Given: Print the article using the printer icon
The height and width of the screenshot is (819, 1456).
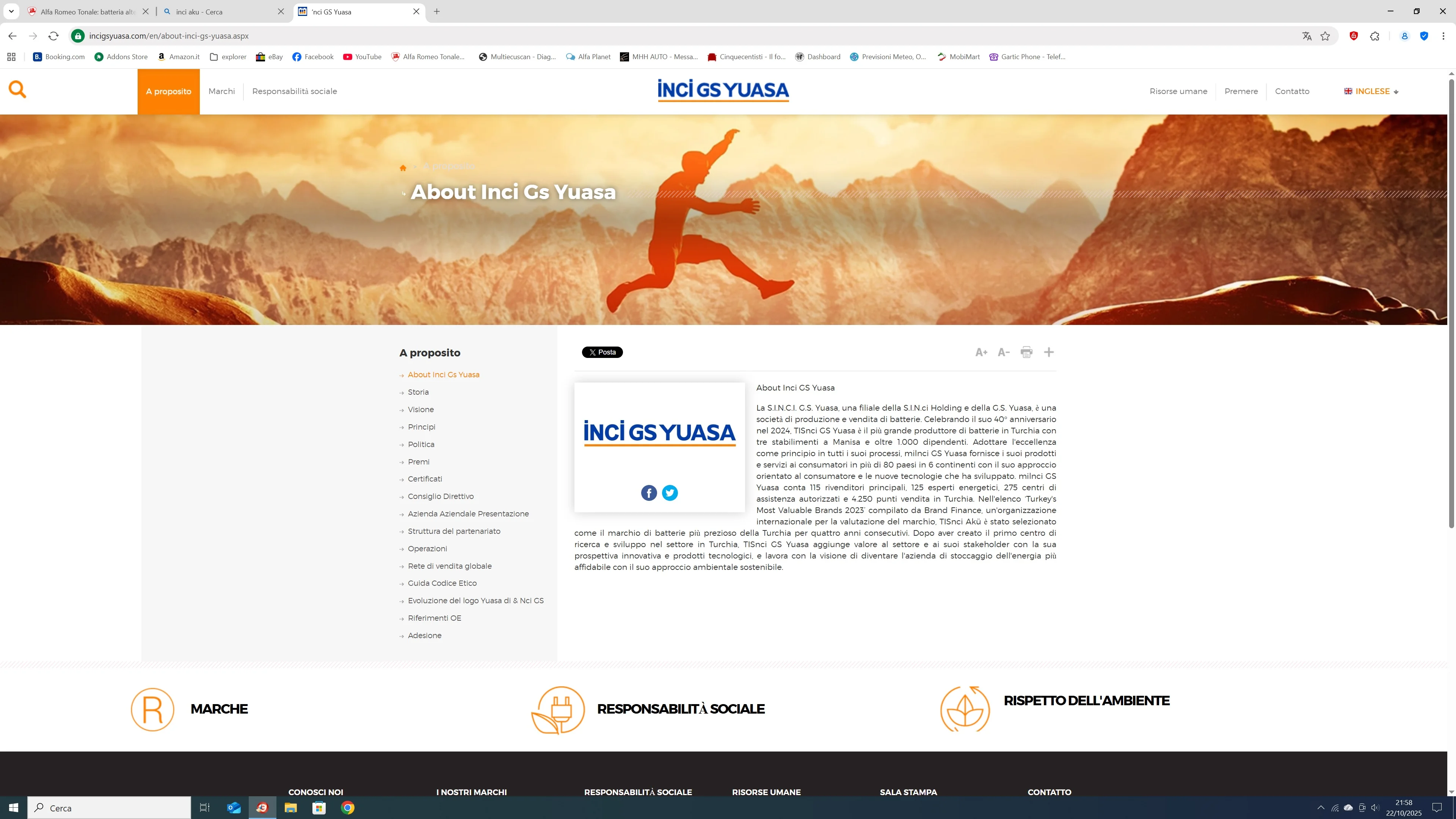Looking at the screenshot, I should pos(1026,351).
